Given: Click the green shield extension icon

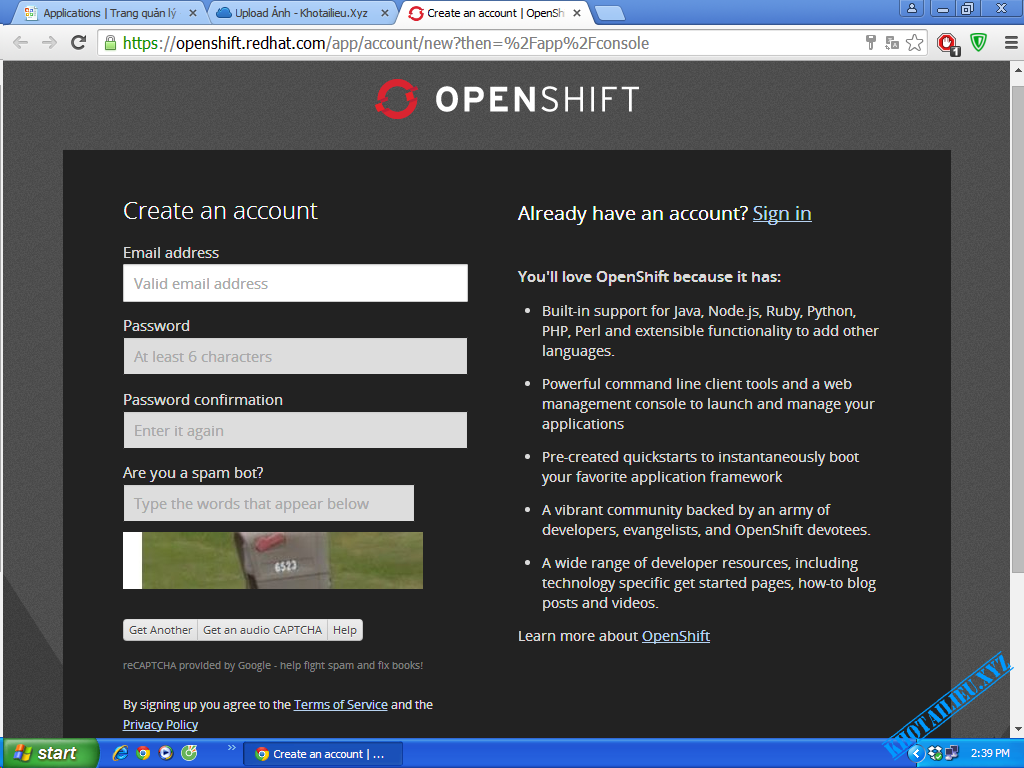Looking at the screenshot, I should [x=979, y=43].
